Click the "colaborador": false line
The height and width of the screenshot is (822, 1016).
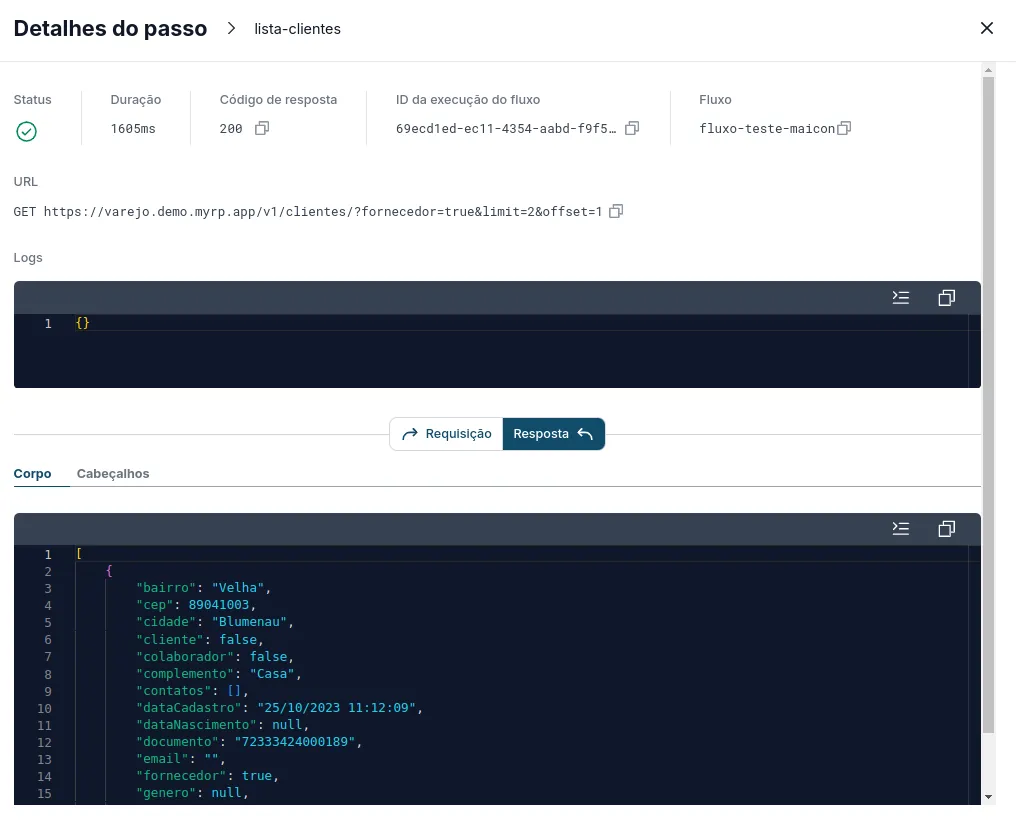pos(214,656)
